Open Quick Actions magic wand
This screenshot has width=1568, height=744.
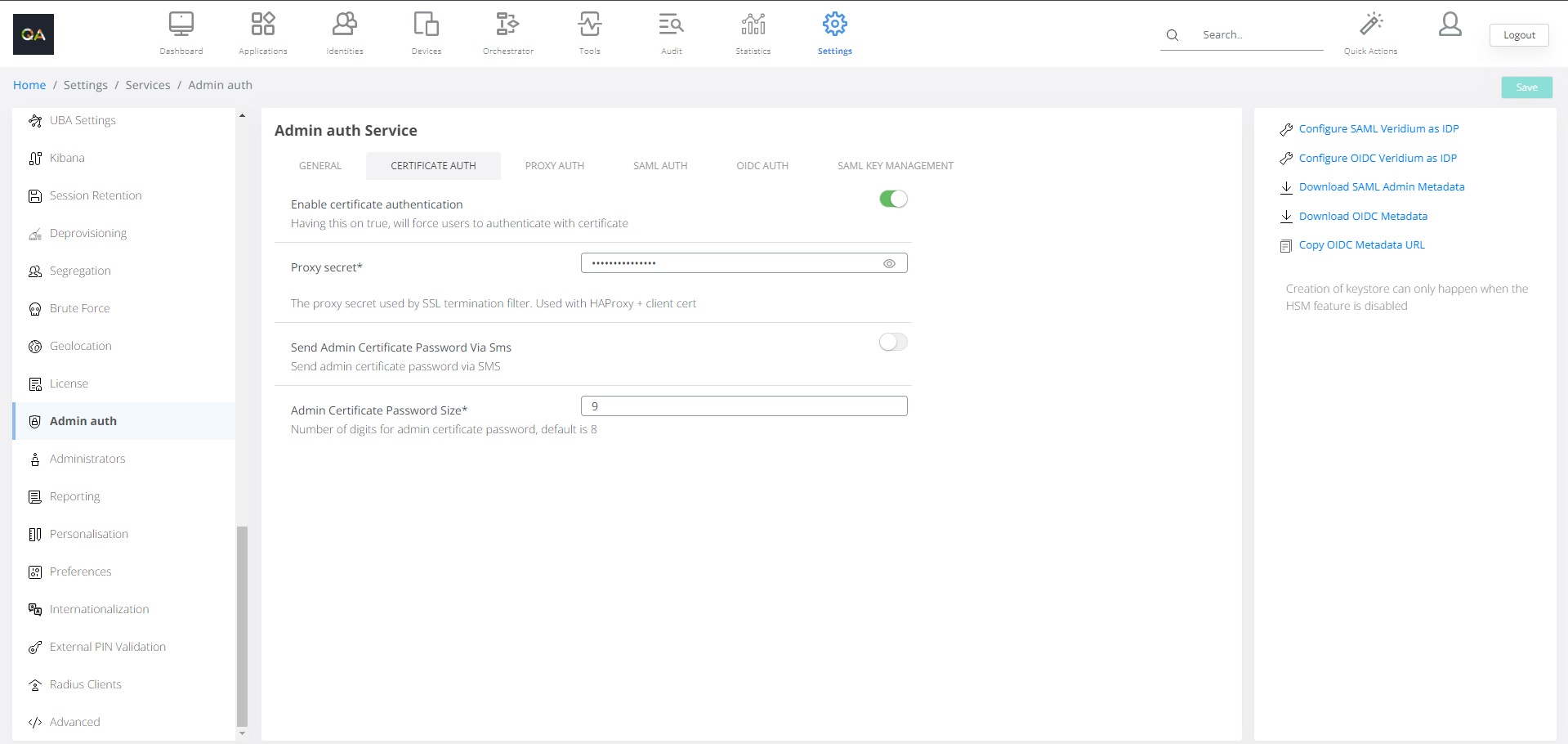[x=1370, y=25]
